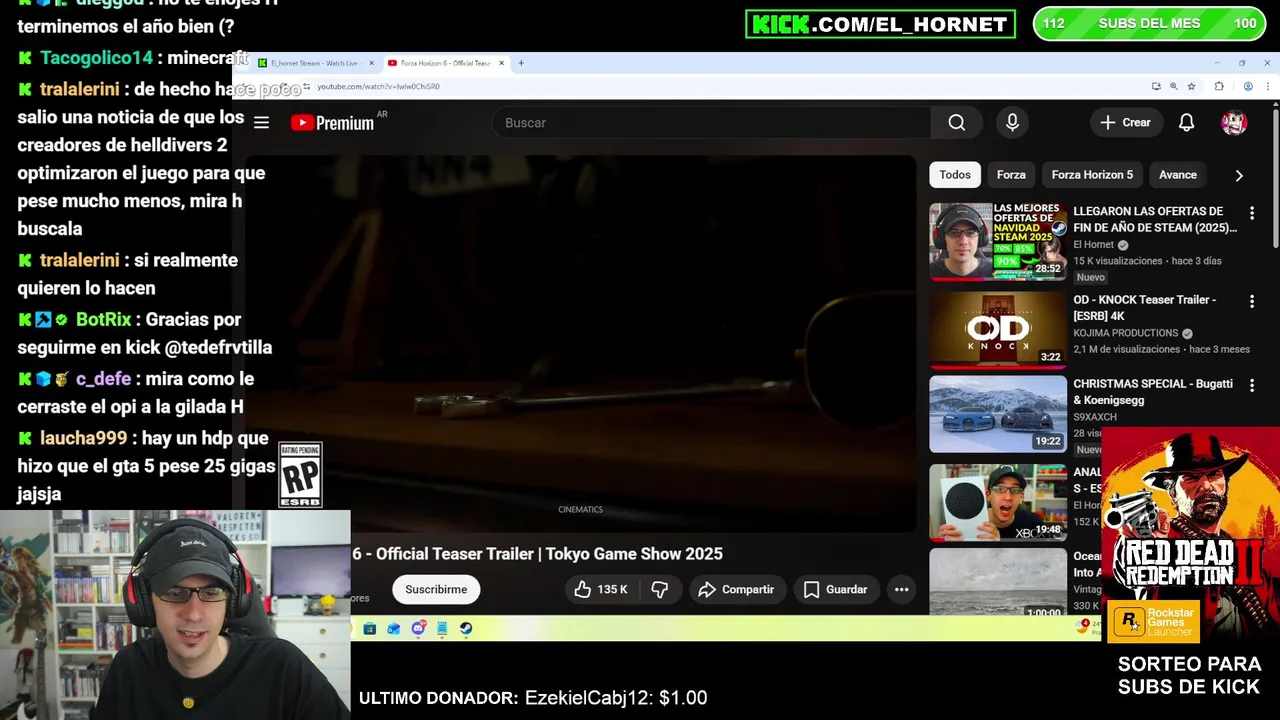Open Steam from the taskbar

[466, 628]
